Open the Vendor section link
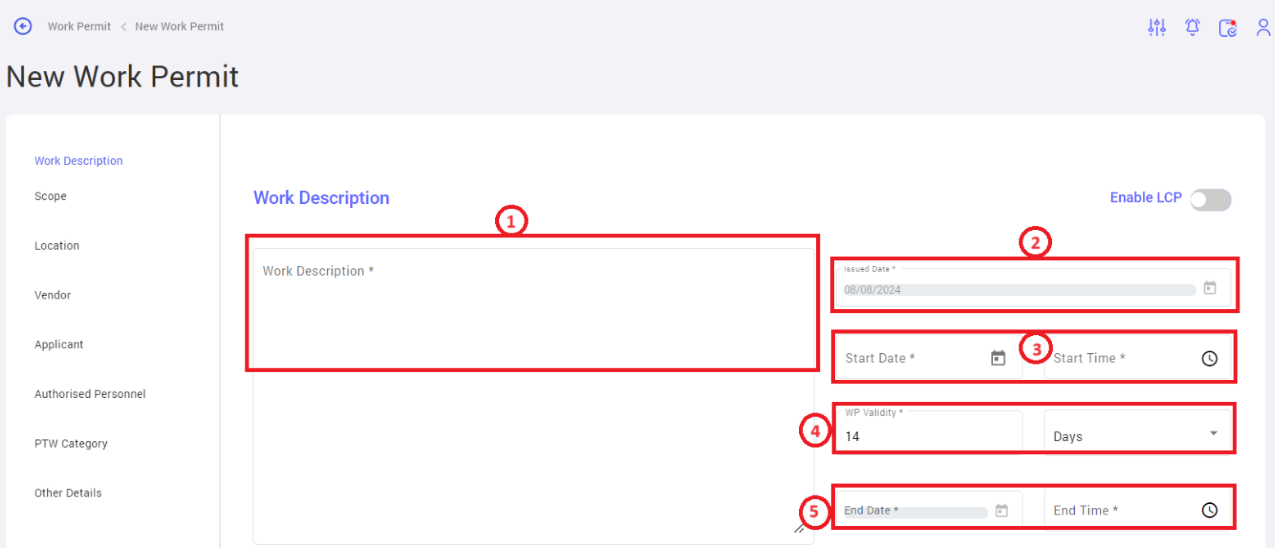 [53, 295]
